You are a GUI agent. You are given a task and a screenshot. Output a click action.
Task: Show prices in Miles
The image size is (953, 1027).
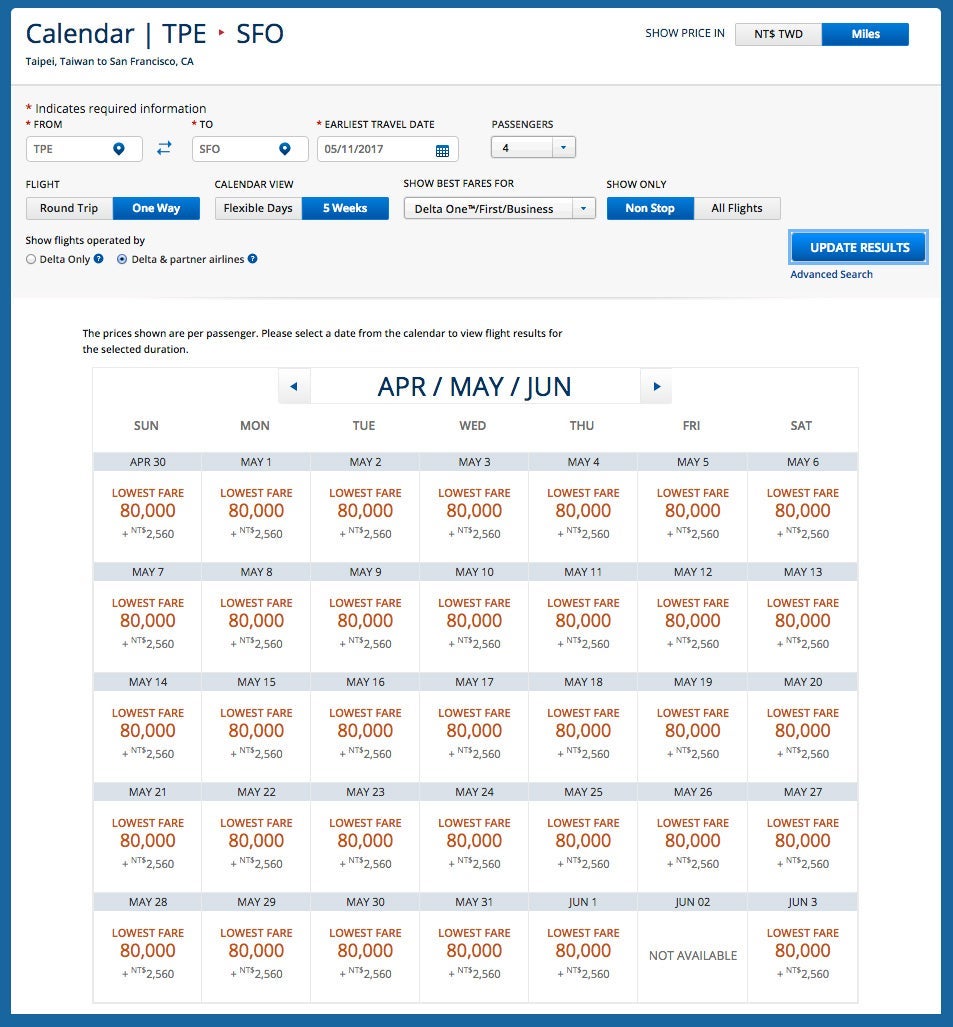tap(865, 34)
